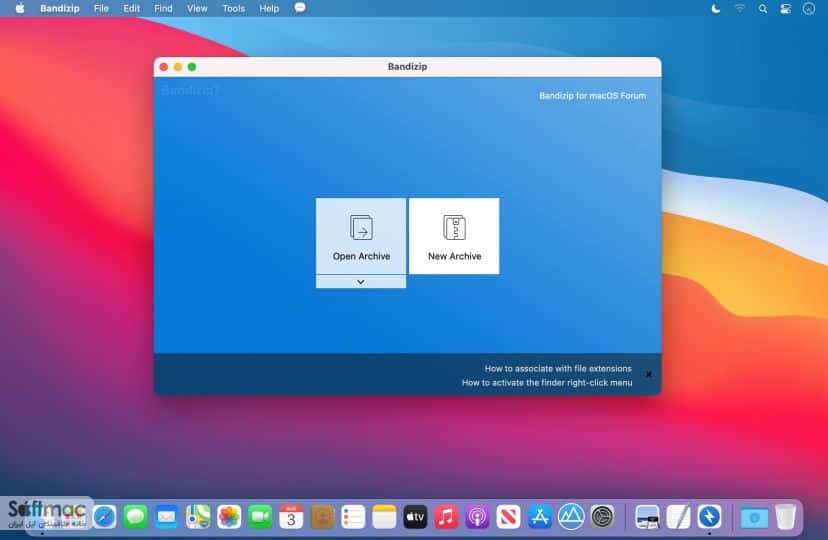Open the Help menu

pos(269,8)
